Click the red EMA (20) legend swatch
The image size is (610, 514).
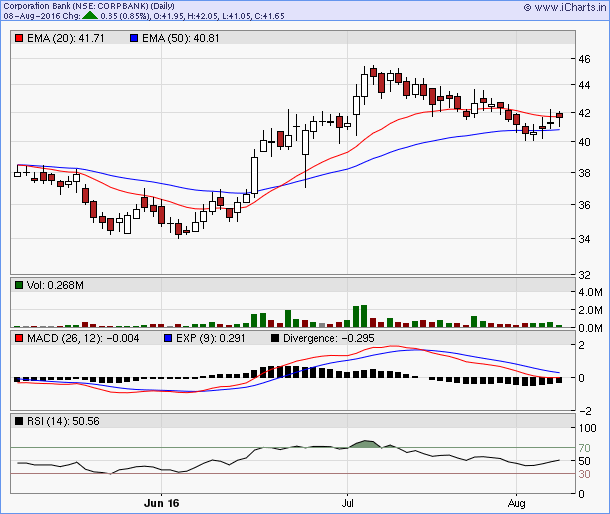coord(19,38)
